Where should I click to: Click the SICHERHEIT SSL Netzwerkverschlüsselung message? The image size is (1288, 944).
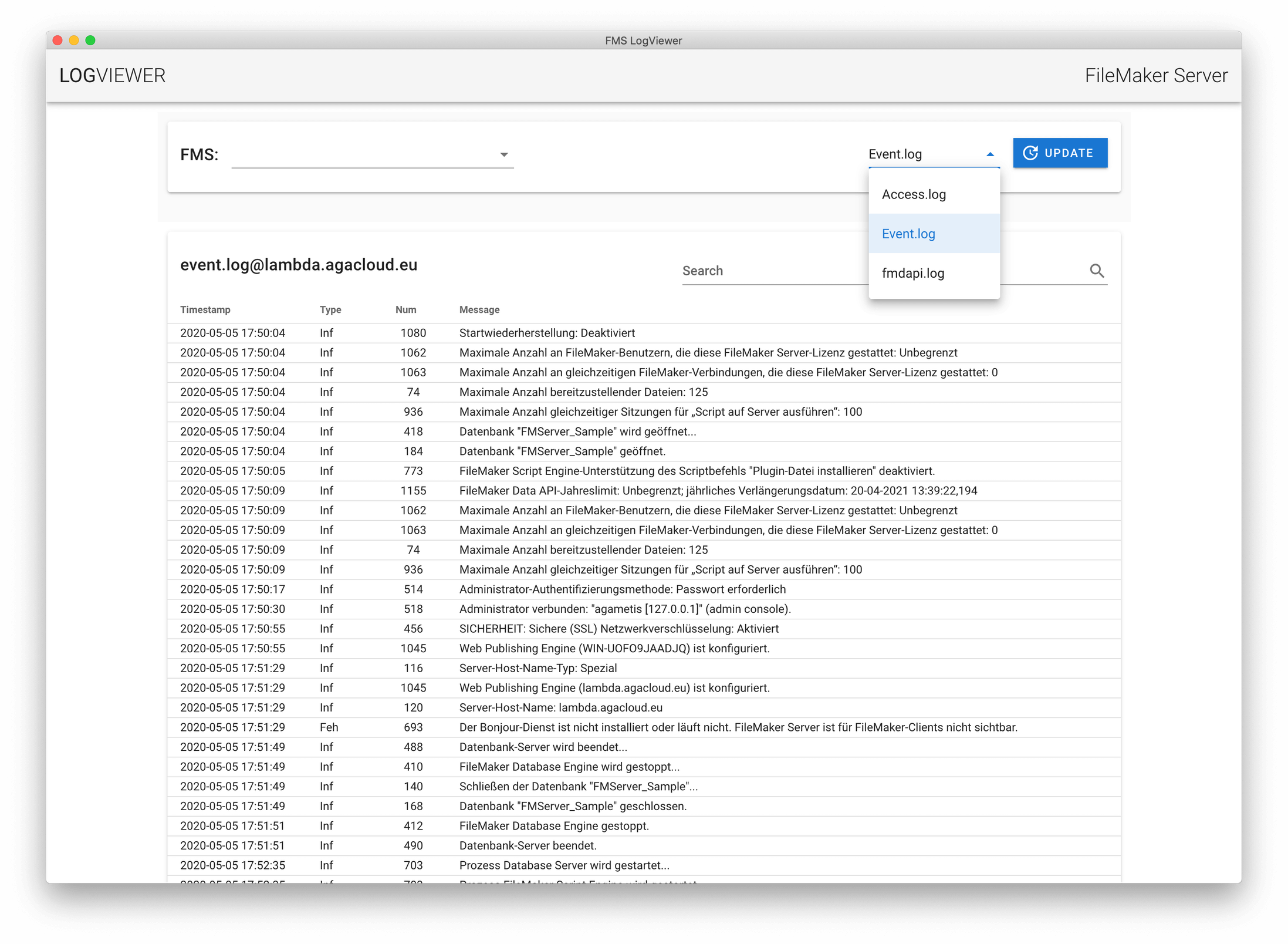[x=618, y=629]
